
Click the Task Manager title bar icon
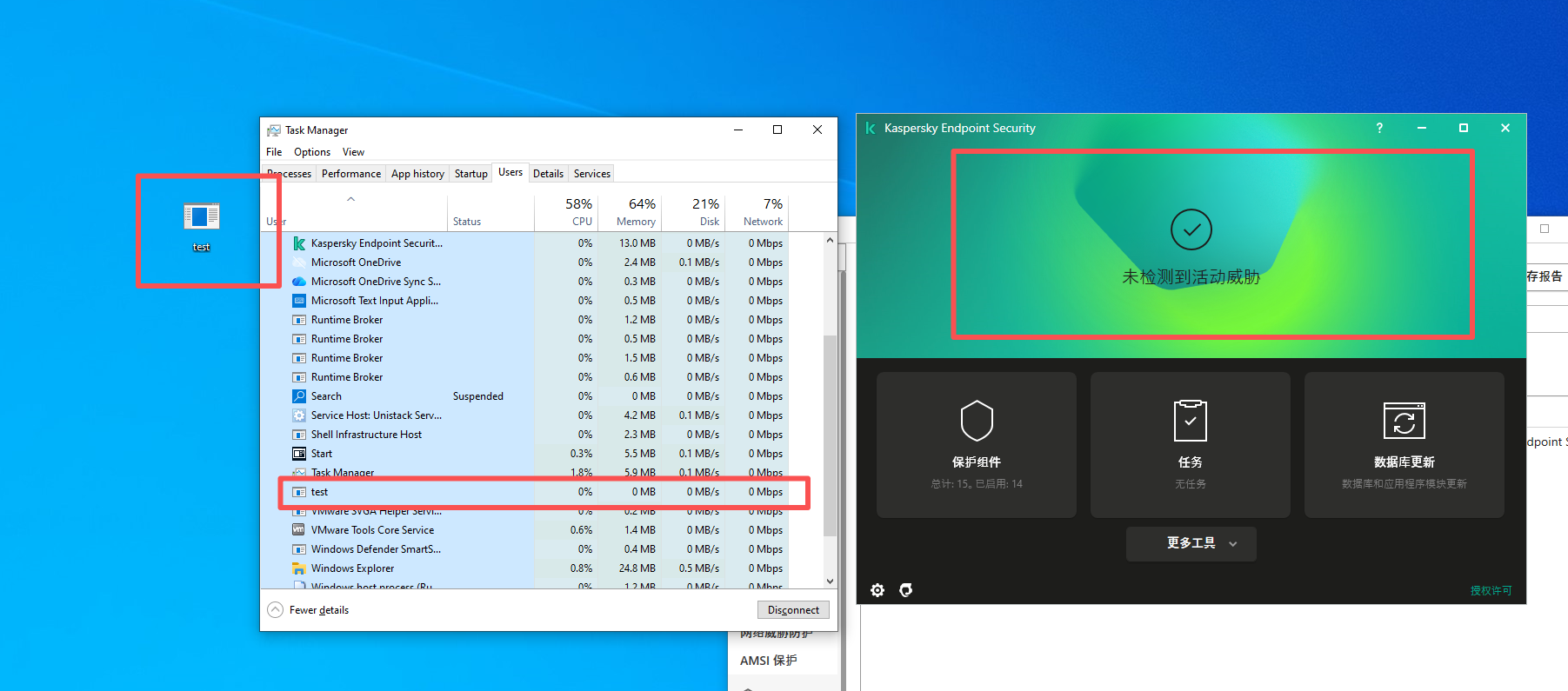[x=274, y=130]
